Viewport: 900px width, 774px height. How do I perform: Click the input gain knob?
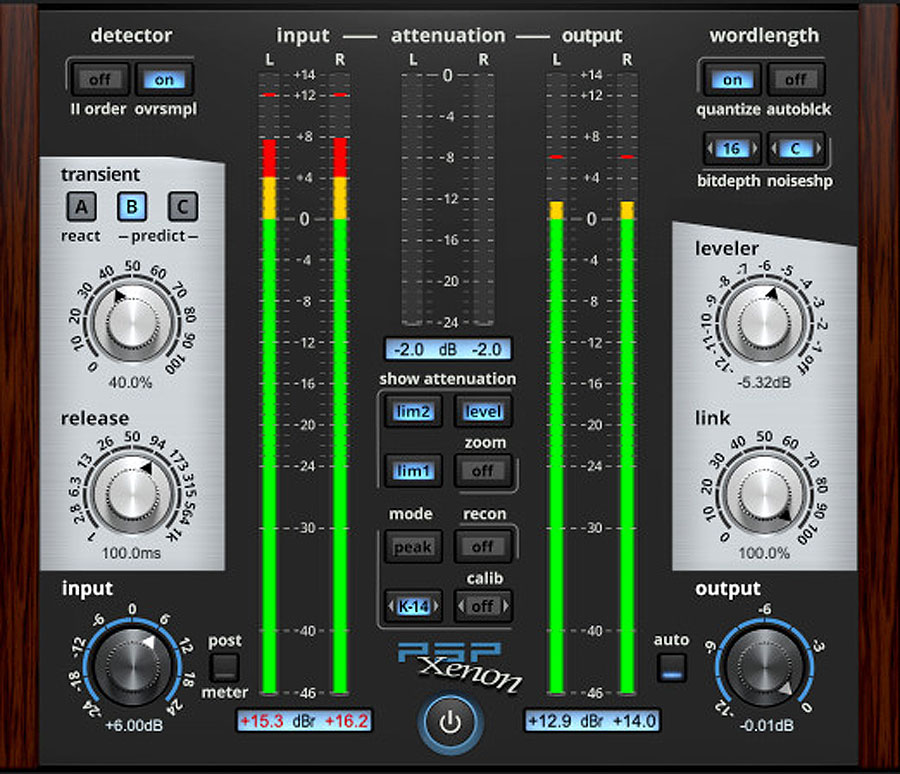point(131,666)
